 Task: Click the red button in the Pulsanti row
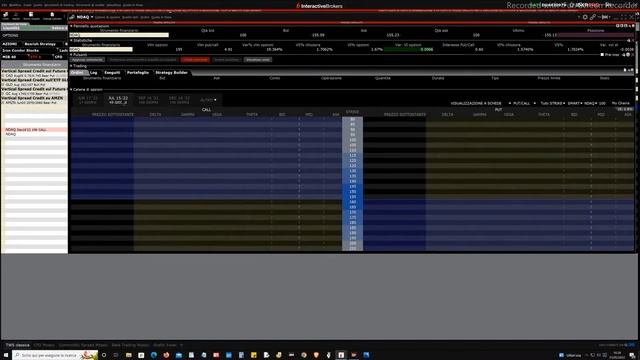pyautogui.click(x=195, y=60)
